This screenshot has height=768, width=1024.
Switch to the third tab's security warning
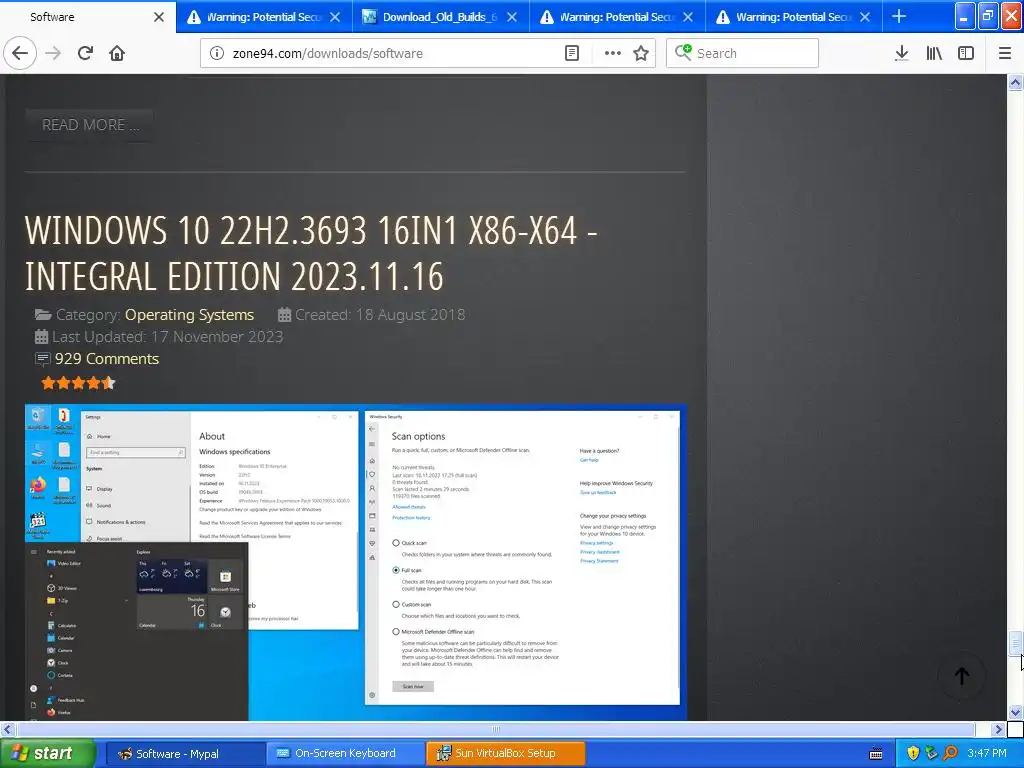tap(617, 17)
